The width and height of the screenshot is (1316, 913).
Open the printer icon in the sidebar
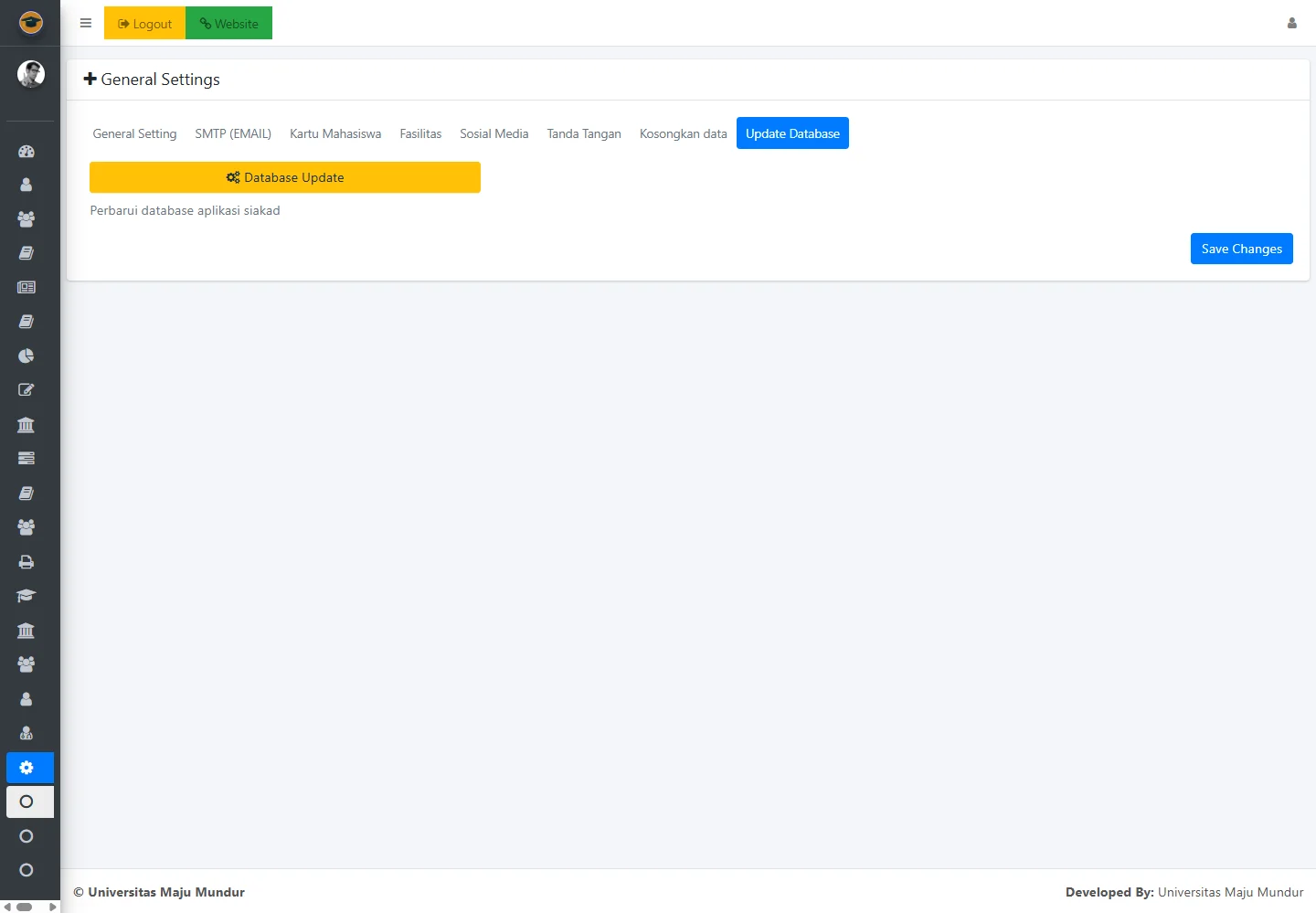click(27, 562)
